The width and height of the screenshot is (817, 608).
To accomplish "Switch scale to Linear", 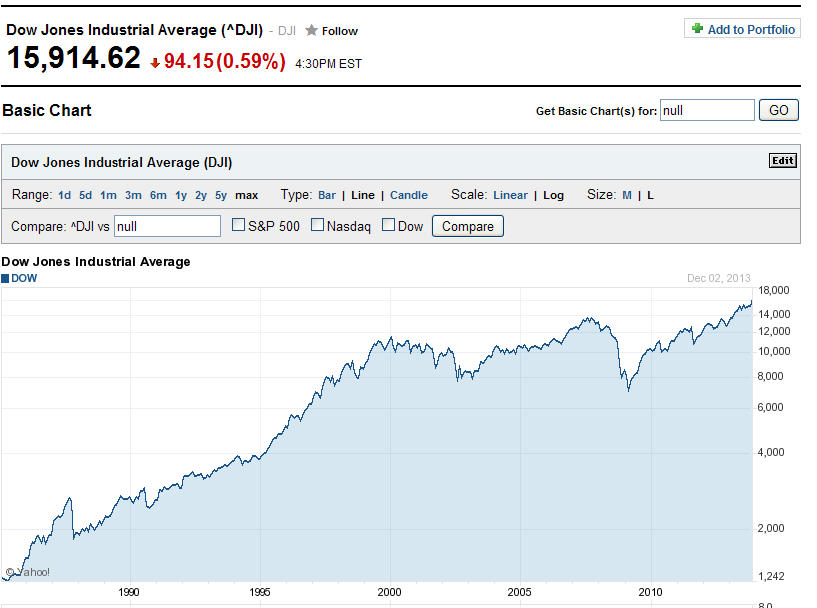I will pos(510,195).
